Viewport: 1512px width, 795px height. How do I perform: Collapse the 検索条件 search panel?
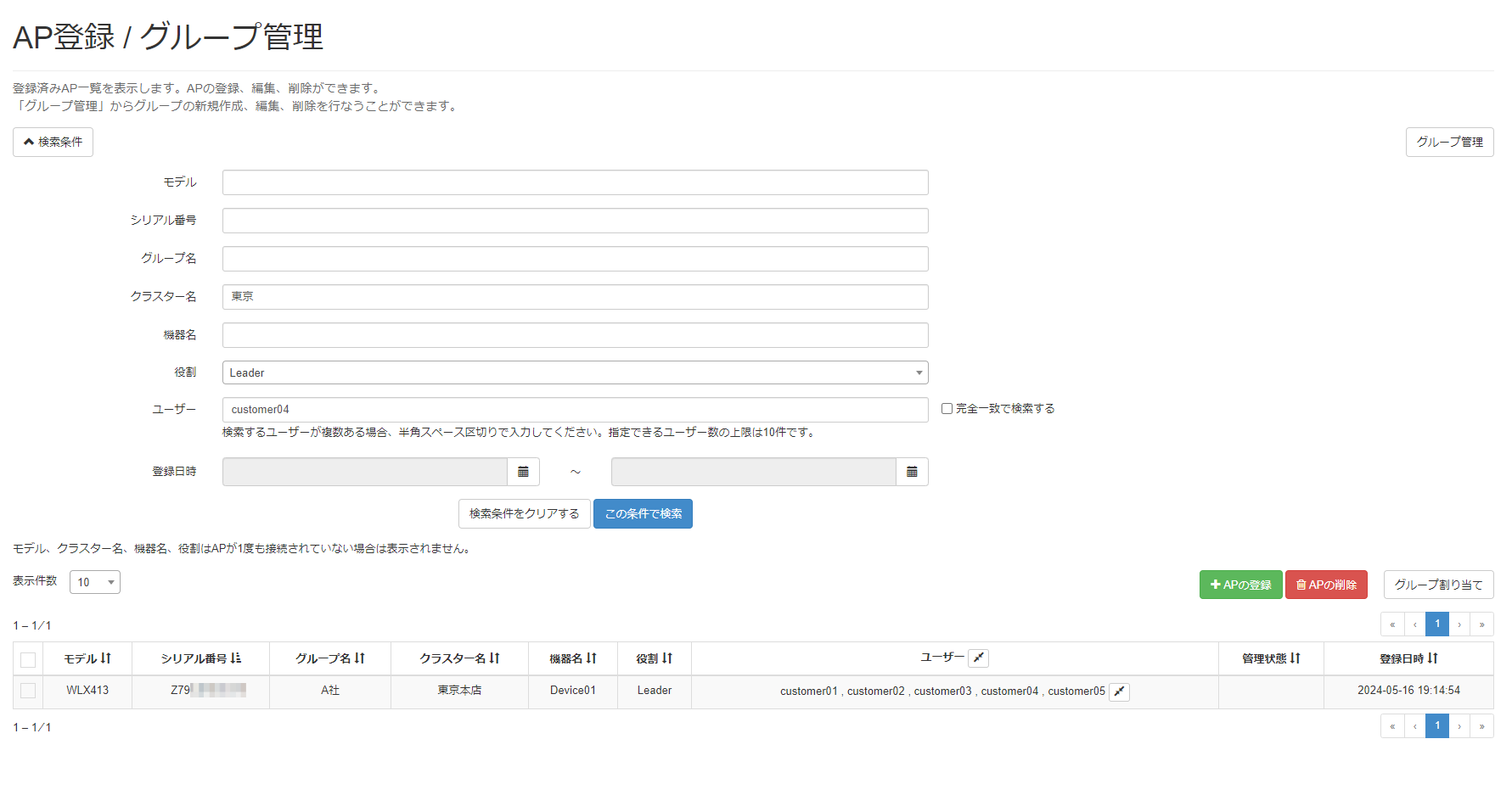pyautogui.click(x=53, y=142)
